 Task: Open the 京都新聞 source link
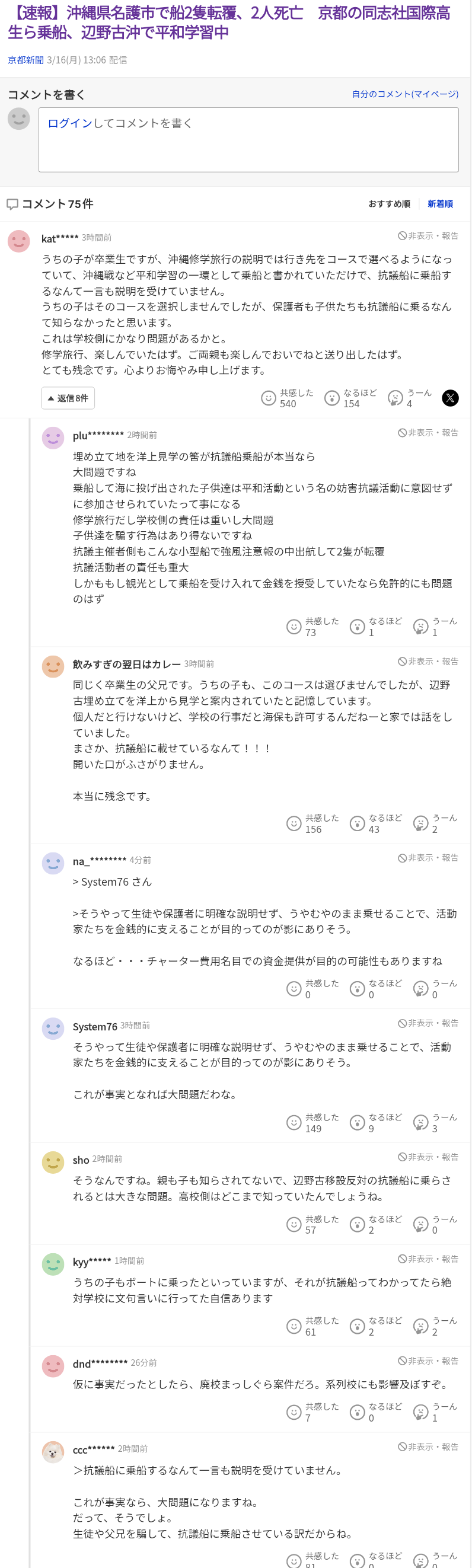(25, 60)
